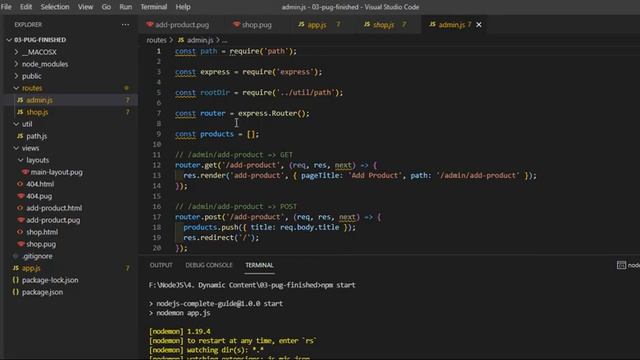Open add-product.html file
This screenshot has height=360, width=640.
tap(54, 208)
